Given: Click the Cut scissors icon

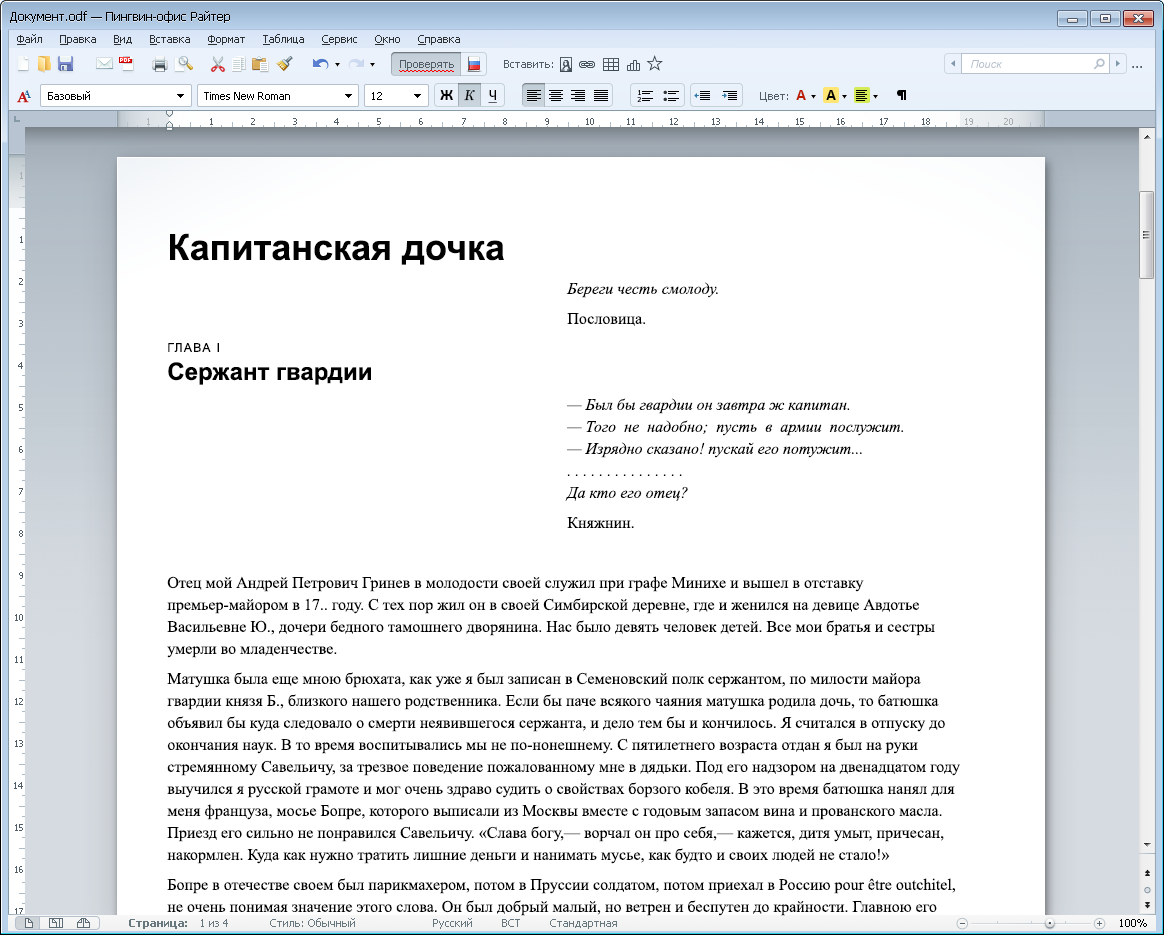Looking at the screenshot, I should coord(217,64).
